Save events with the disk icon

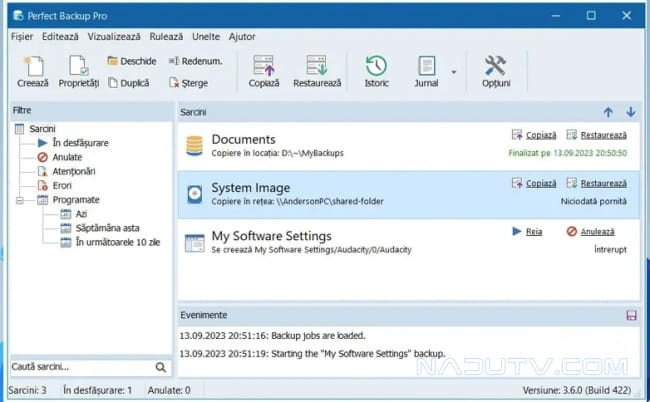631,315
